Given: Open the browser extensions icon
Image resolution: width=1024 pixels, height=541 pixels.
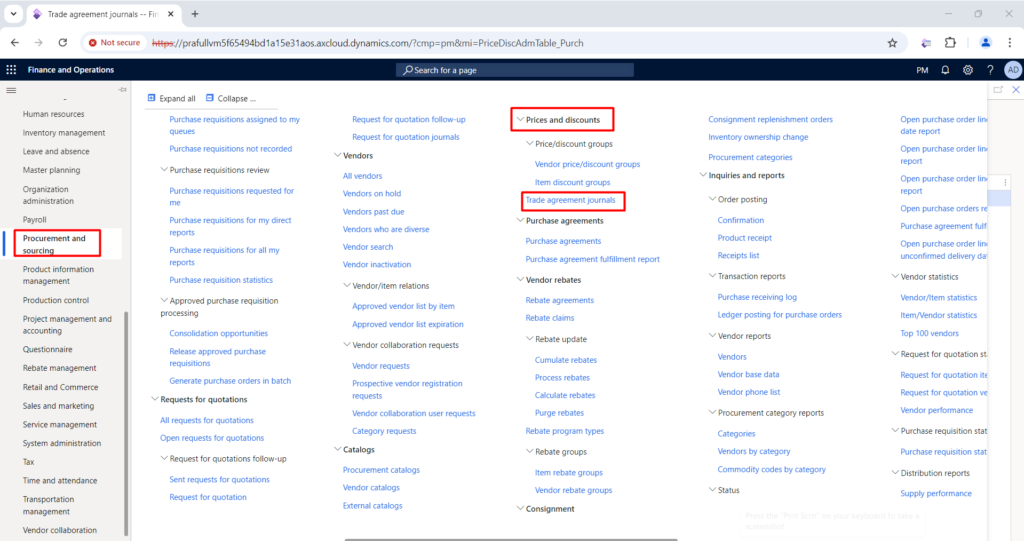Looking at the screenshot, I should (950, 42).
